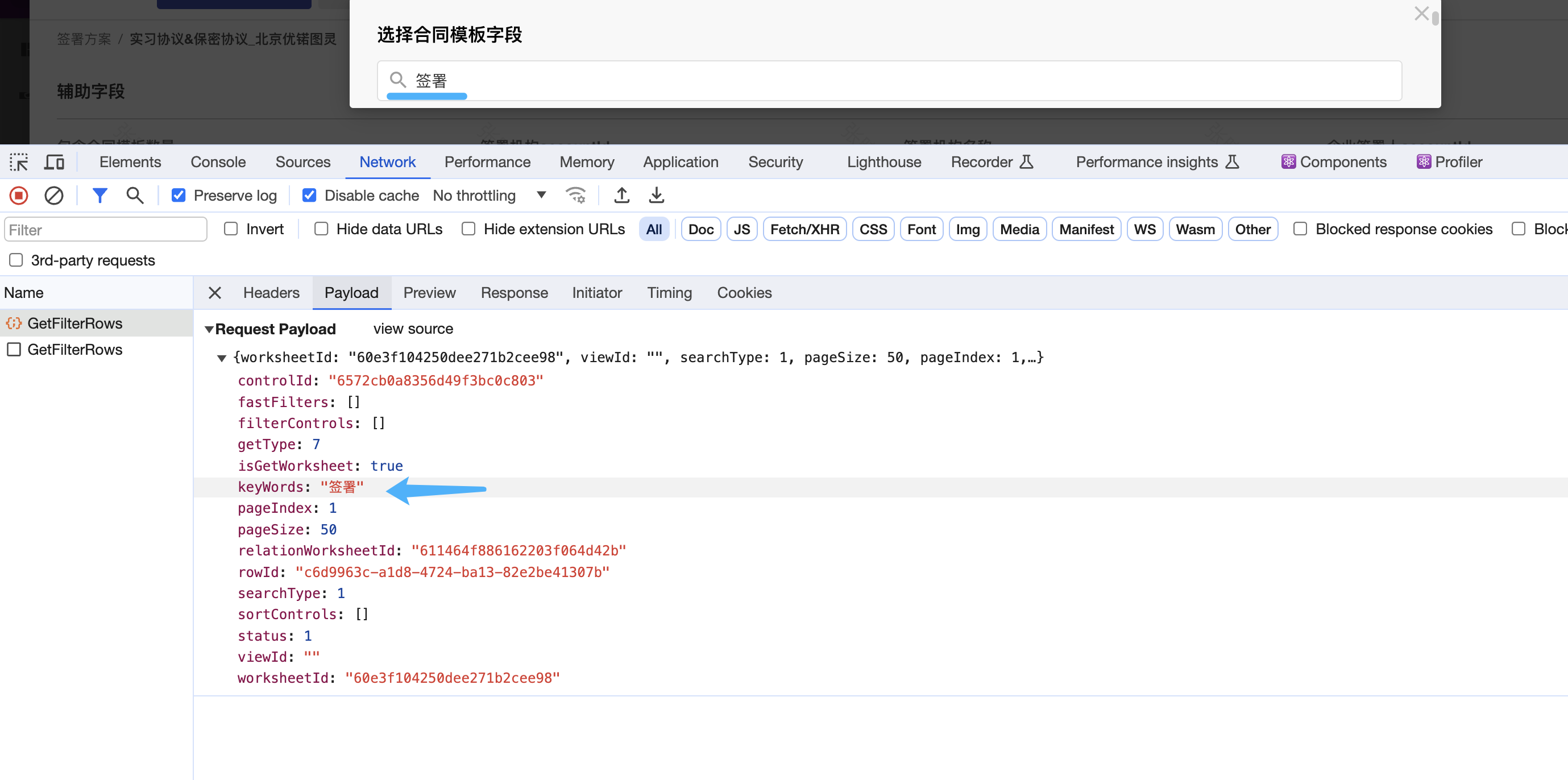Screen dimensions: 1568x780
Task: Switch to the Console tab
Action: [x=218, y=162]
